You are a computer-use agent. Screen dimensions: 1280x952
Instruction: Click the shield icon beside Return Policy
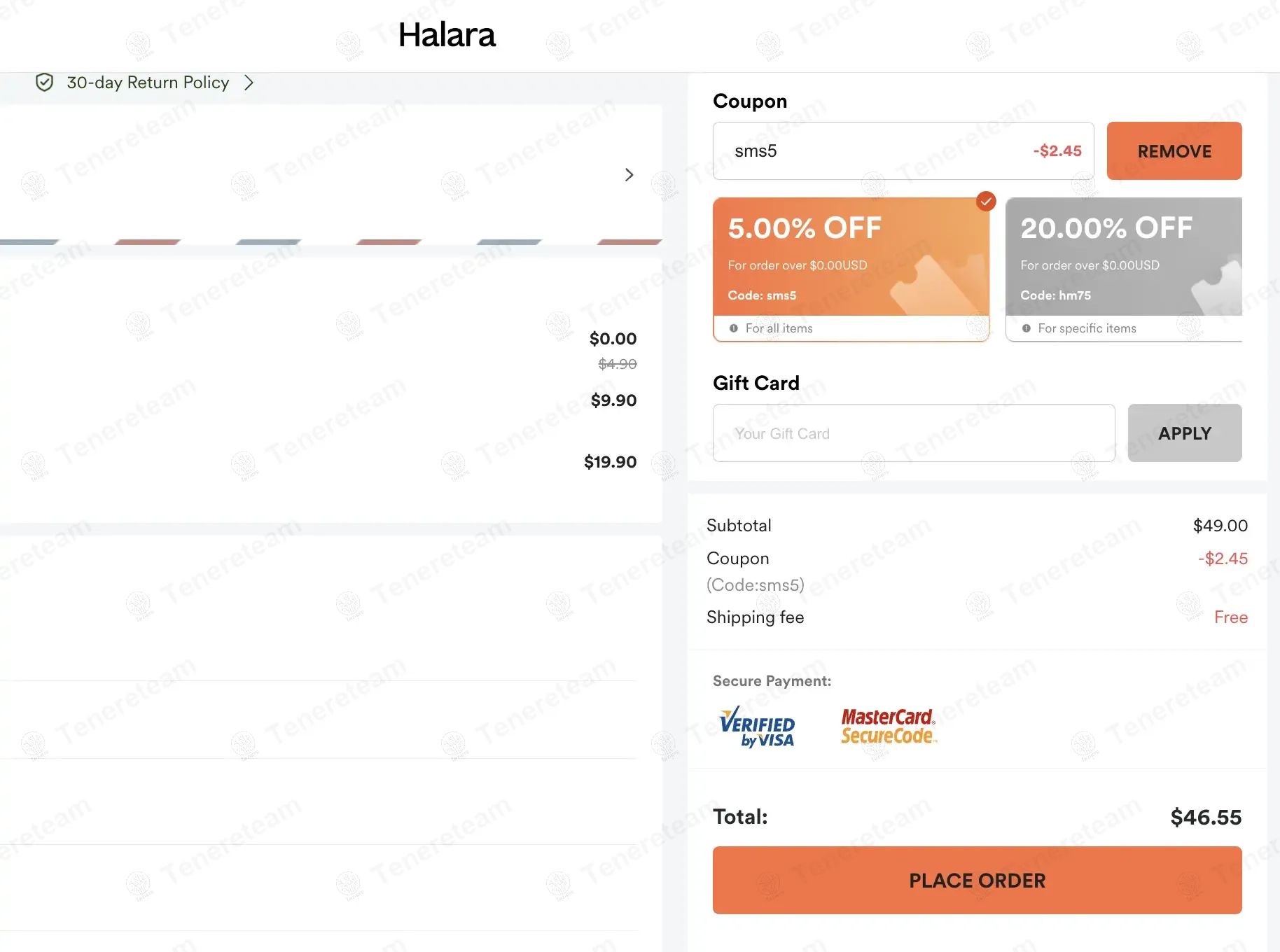click(44, 83)
